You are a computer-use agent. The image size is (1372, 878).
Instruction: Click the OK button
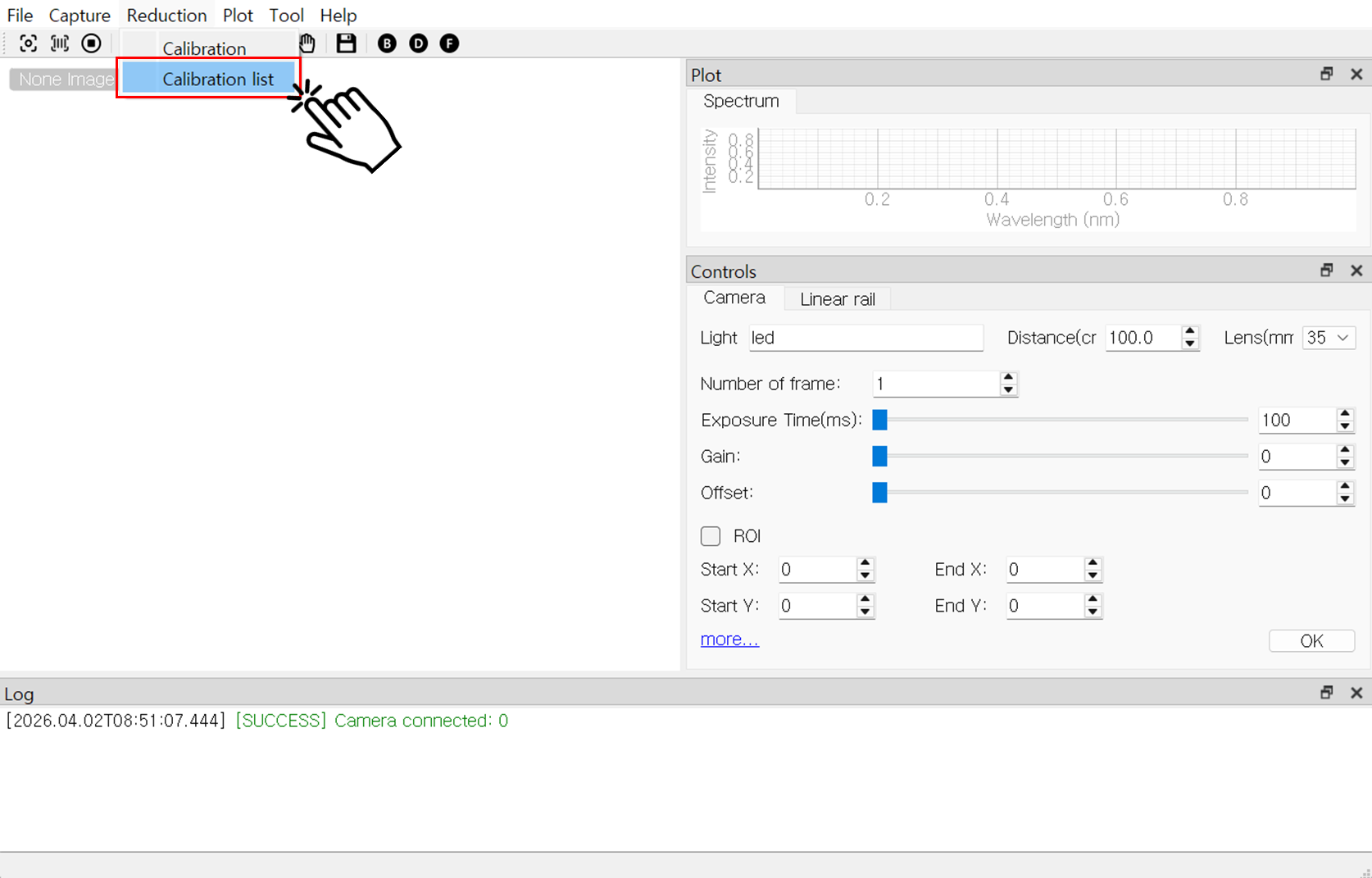(1311, 641)
